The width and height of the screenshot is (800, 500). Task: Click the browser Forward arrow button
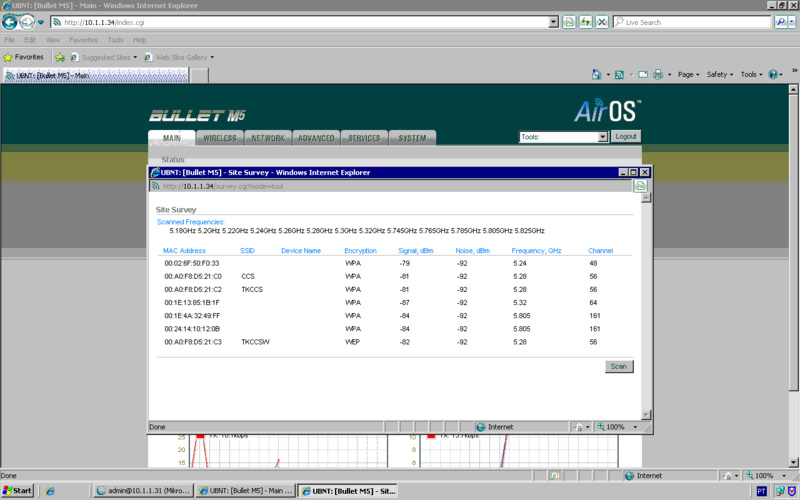[x=27, y=22]
